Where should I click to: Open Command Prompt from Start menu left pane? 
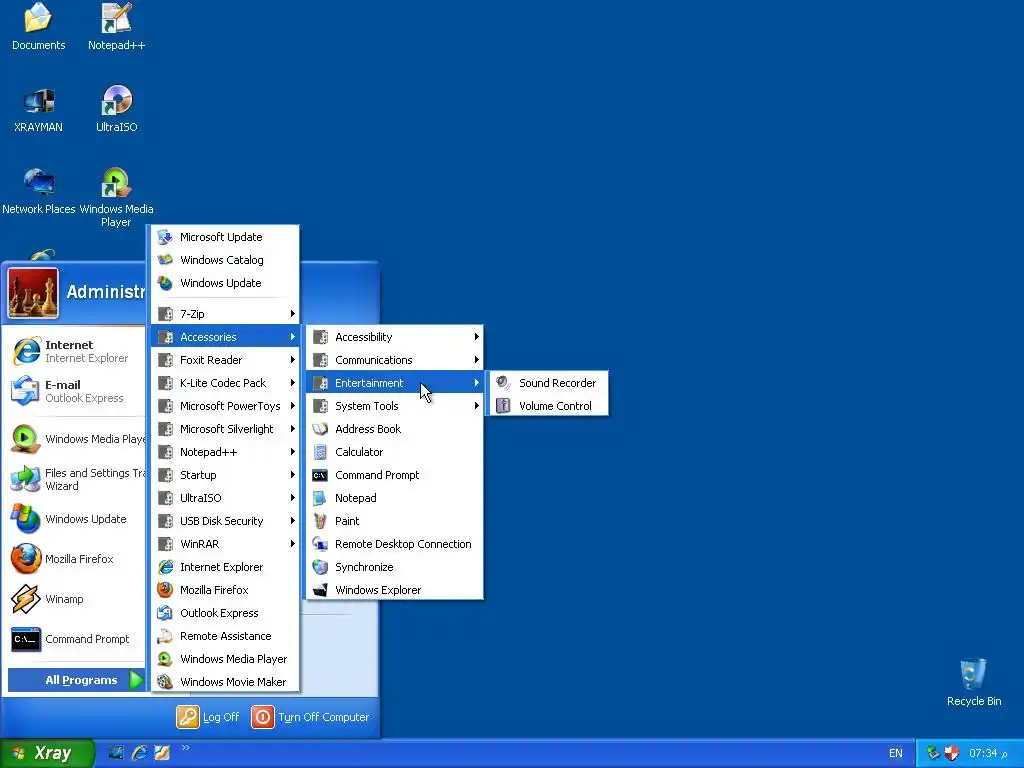point(76,639)
